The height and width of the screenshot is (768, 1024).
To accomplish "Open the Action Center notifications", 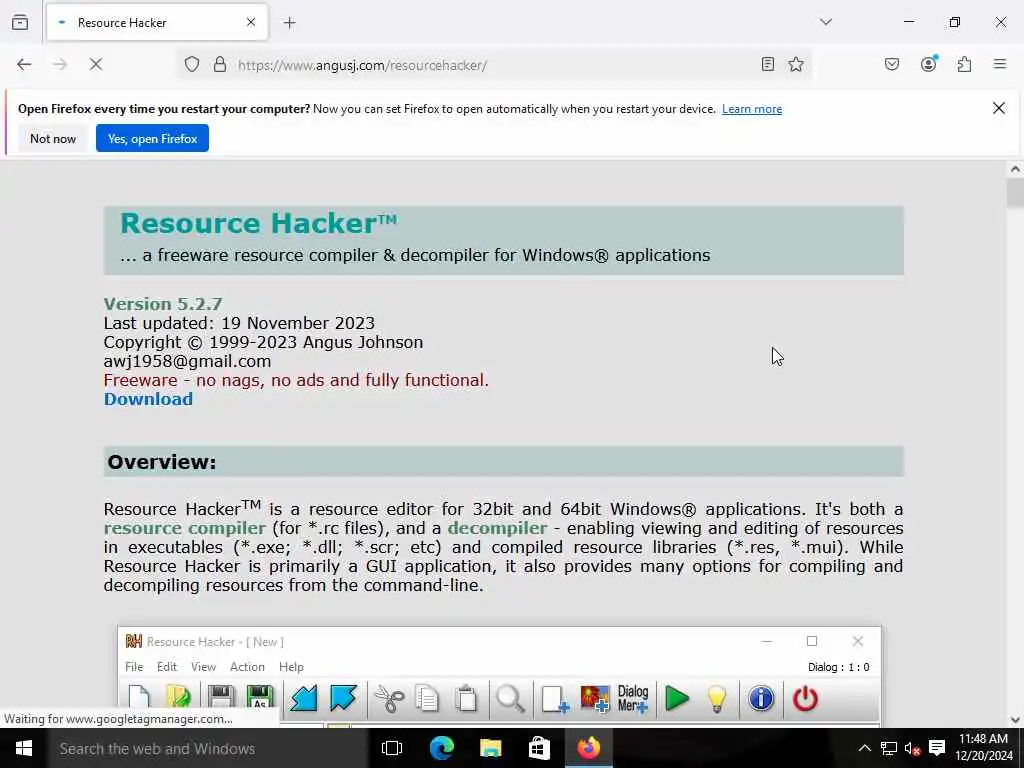I will click(936, 748).
